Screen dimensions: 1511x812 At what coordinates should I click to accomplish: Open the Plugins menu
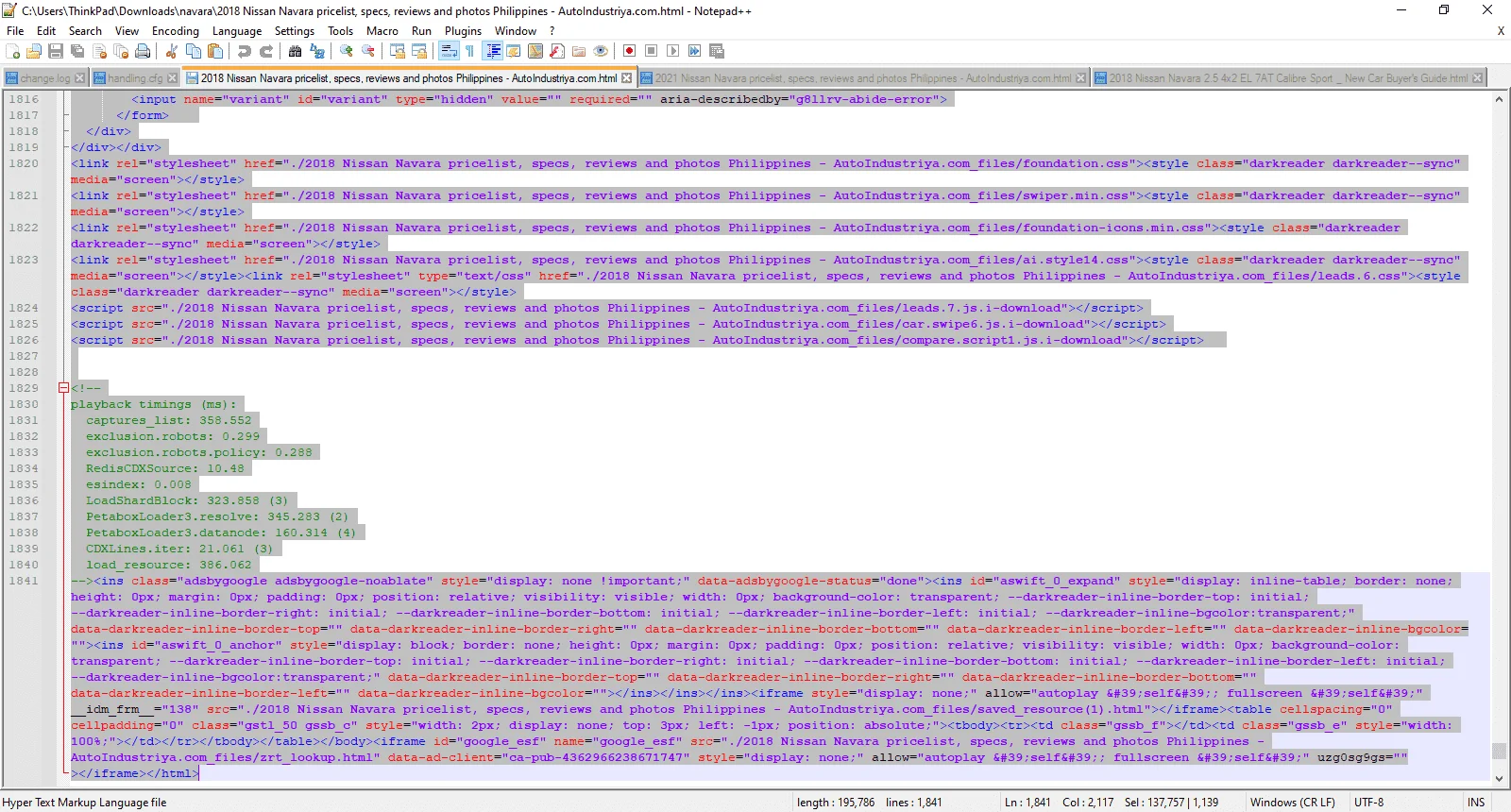point(464,31)
